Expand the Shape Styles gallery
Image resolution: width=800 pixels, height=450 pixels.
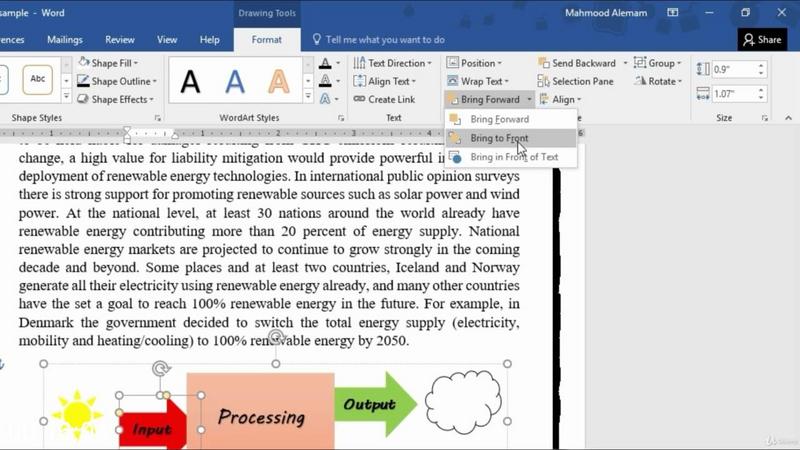tap(66, 97)
